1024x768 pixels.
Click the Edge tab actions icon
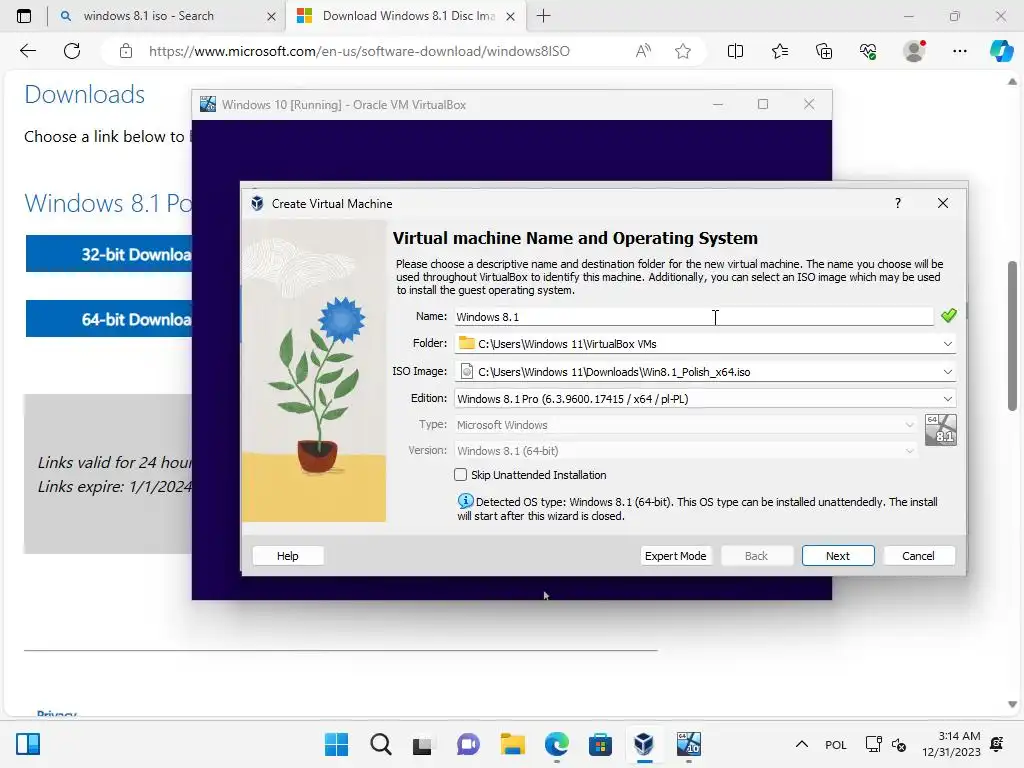pyautogui.click(x=24, y=16)
